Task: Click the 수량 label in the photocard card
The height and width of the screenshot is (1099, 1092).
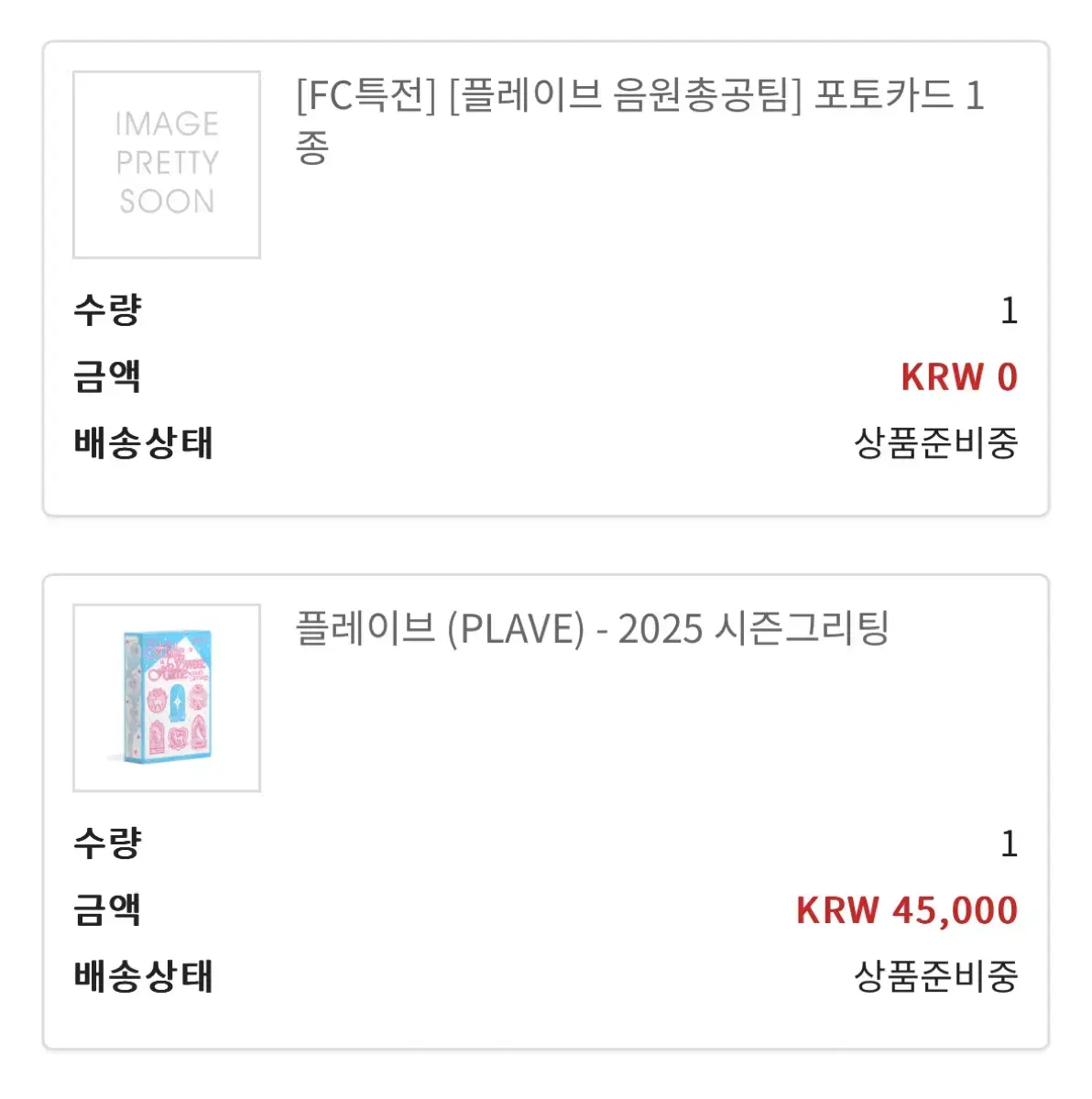Action: [x=107, y=310]
